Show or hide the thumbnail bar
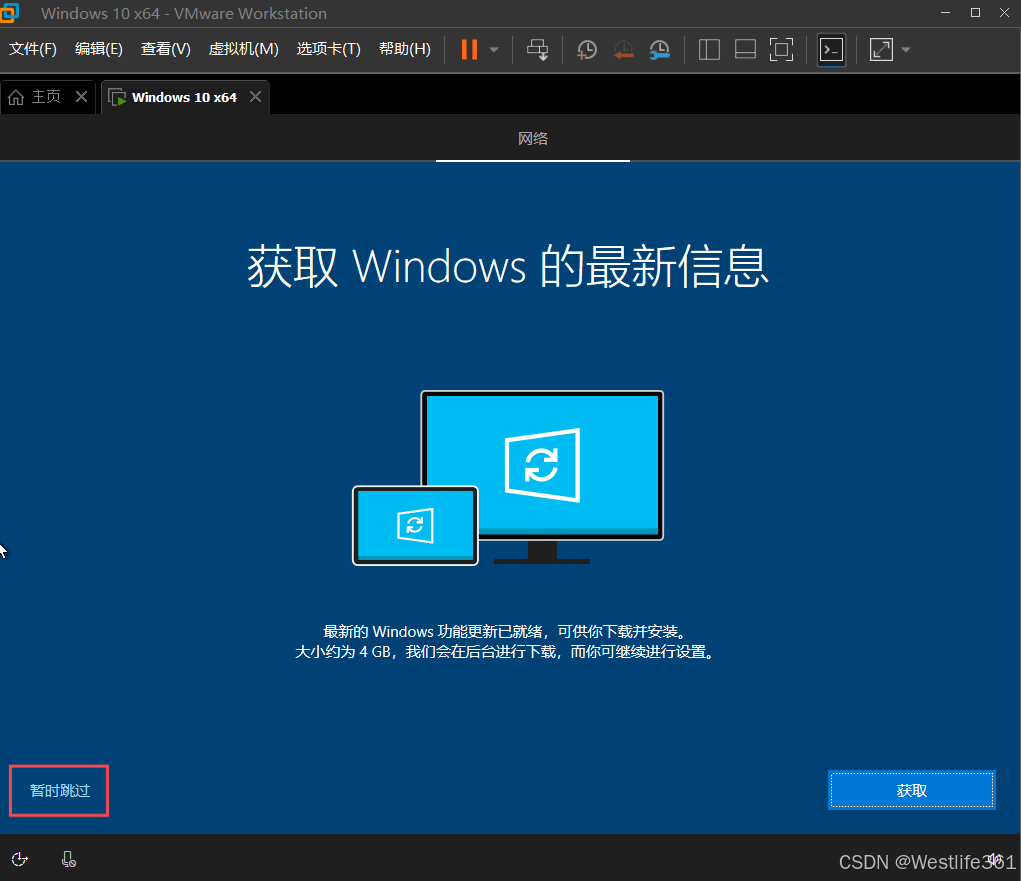Viewport: 1021px width, 881px height. point(745,49)
